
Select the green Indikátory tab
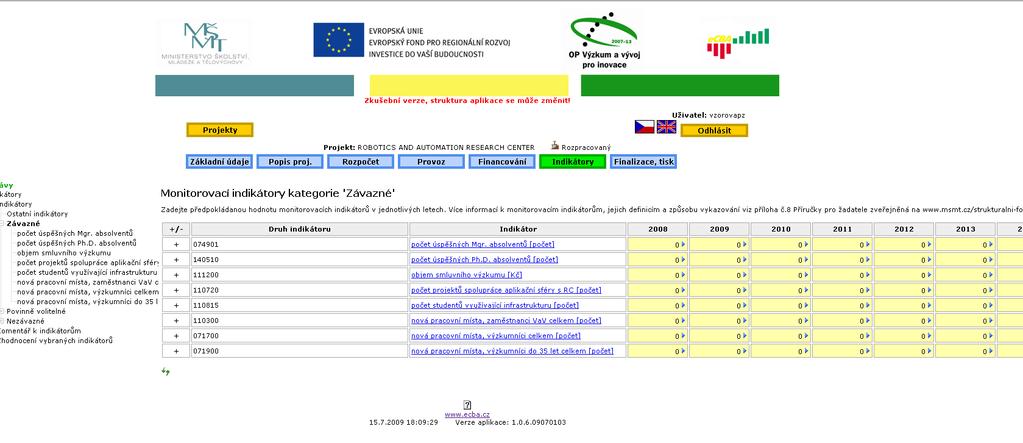(x=572, y=162)
